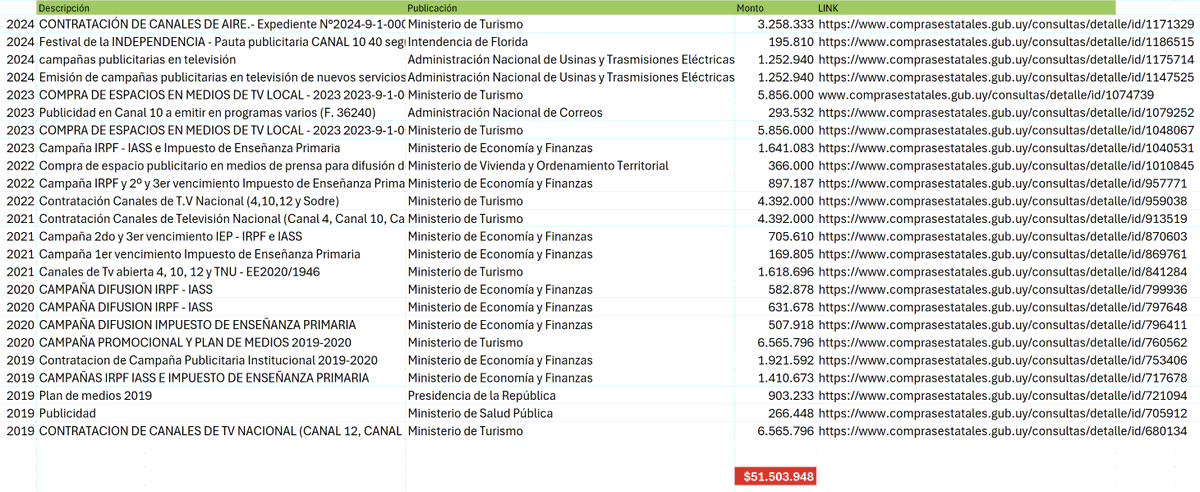Select Ministerio de Vivienda y Ordenamiento Territorial cell
This screenshot has width=1200, height=492.
(570, 166)
